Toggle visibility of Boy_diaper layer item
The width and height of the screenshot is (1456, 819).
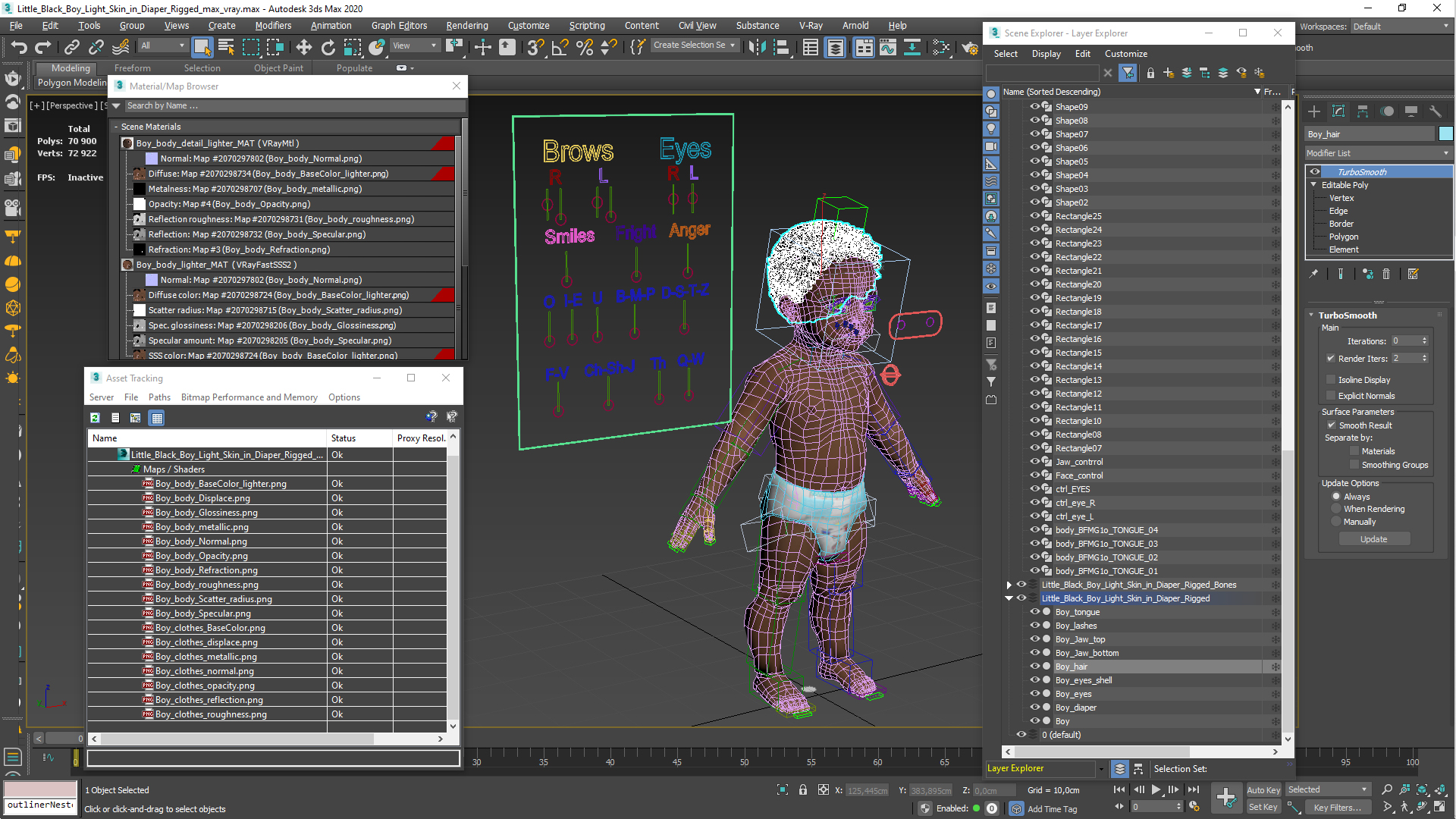click(x=1034, y=708)
